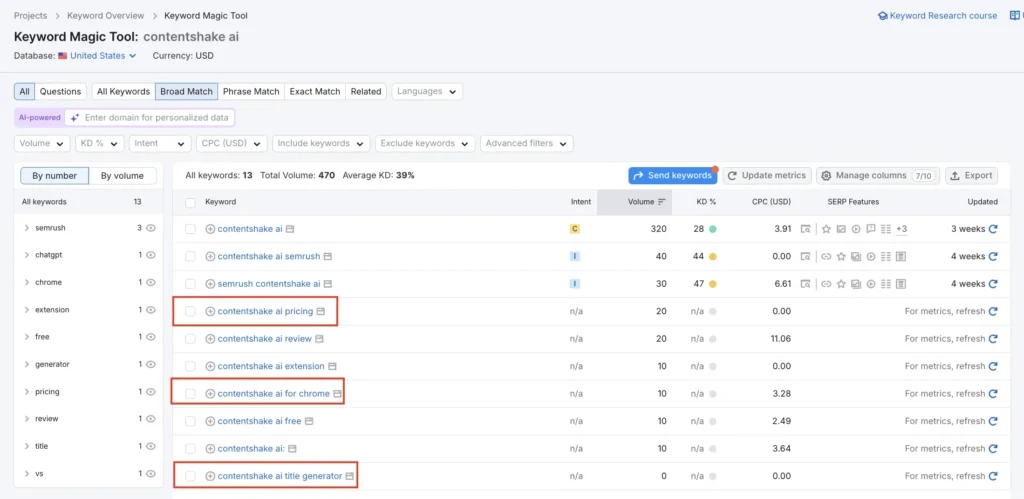
Task: Add contentshake ai semrush with plus icon
Action: (210, 257)
